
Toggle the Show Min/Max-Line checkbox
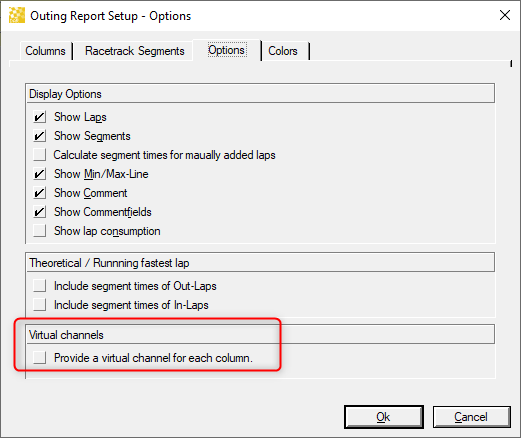pyautogui.click(x=40, y=174)
